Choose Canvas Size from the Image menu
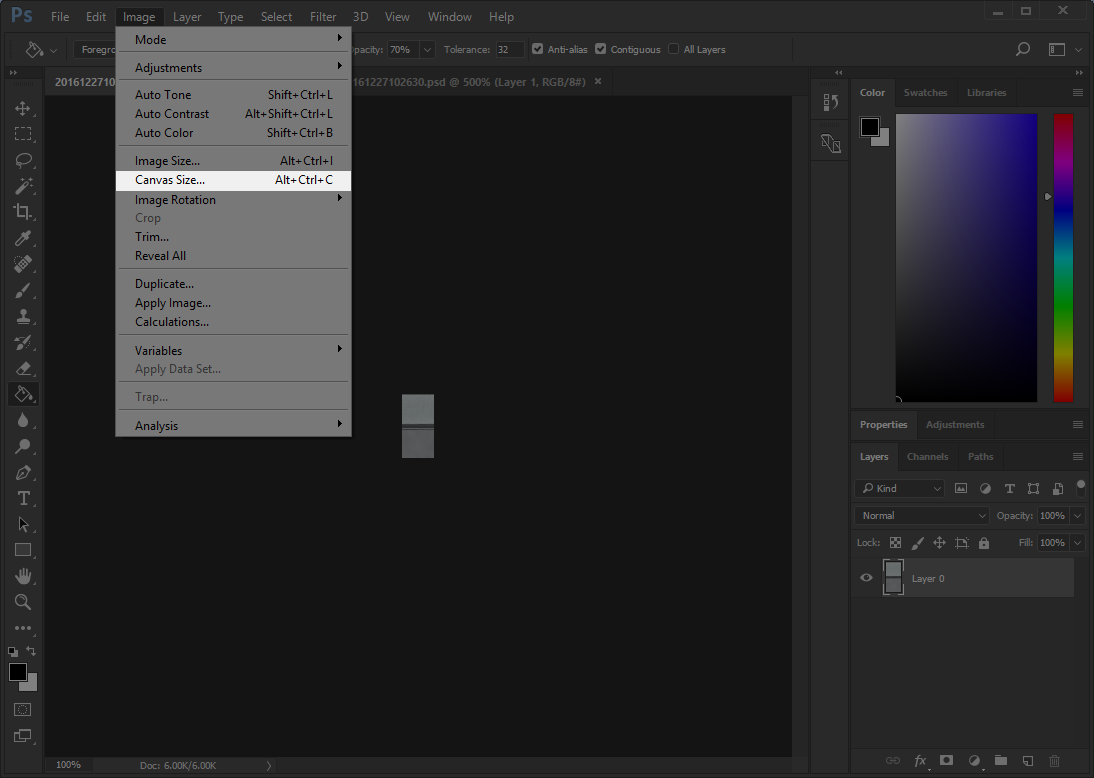The image size is (1094, 778). [233, 180]
